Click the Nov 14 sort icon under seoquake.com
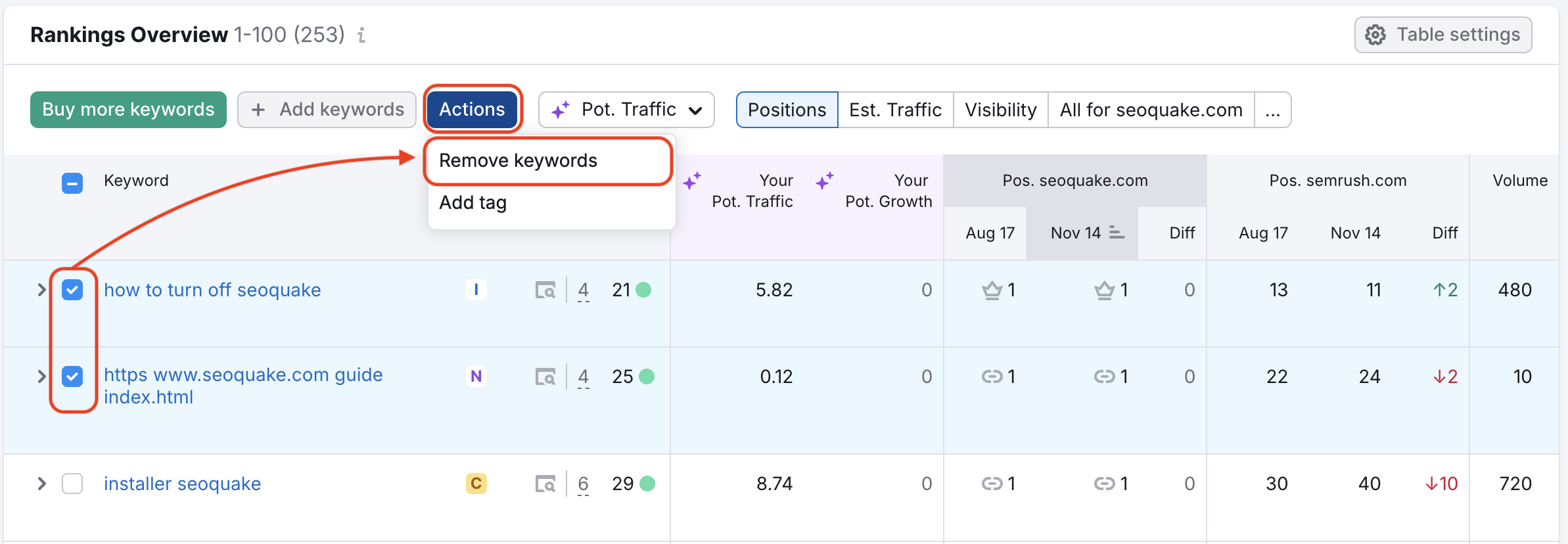Image resolution: width=1568 pixels, height=544 pixels. tap(1116, 233)
